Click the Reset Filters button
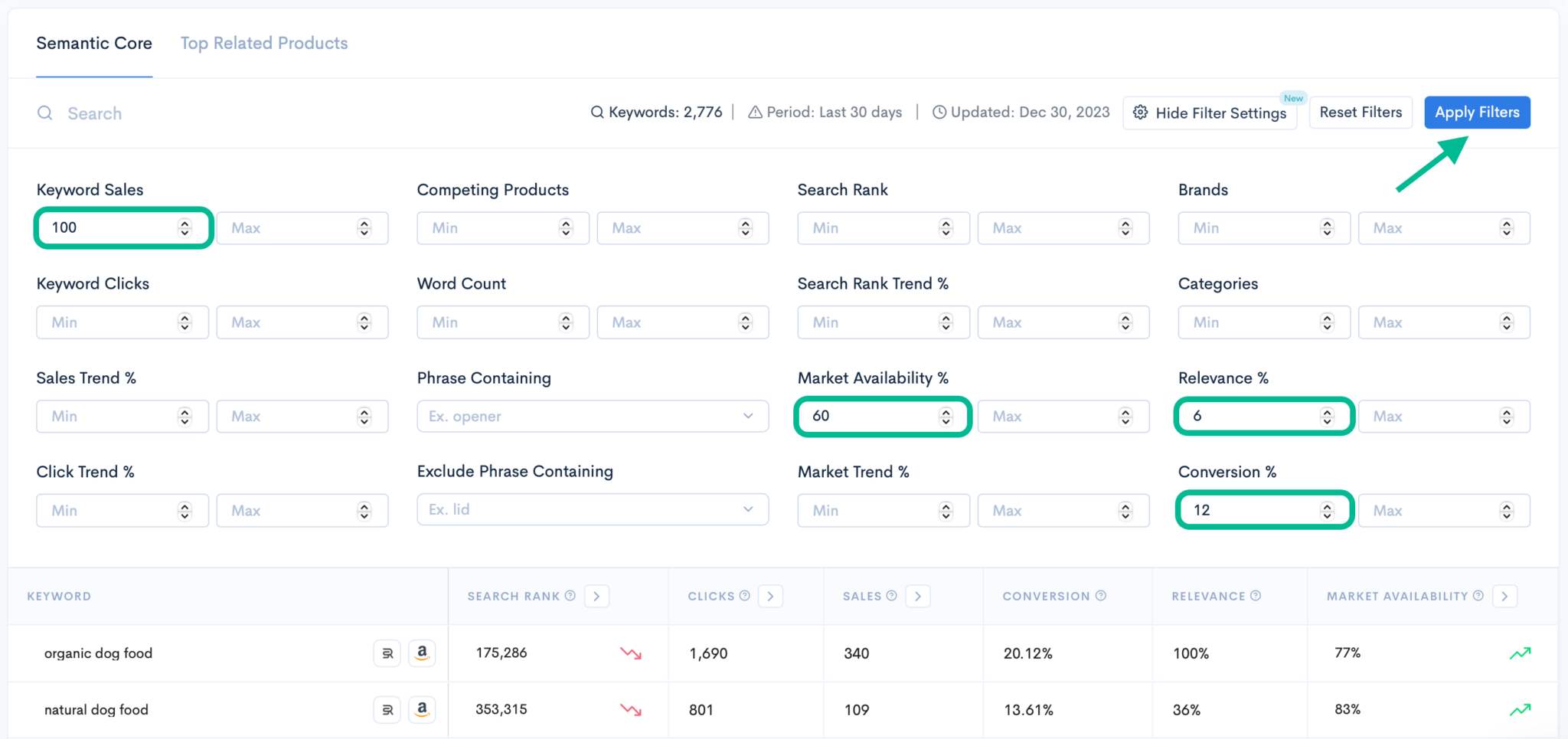This screenshot has height=739, width=1568. pyautogui.click(x=1361, y=112)
